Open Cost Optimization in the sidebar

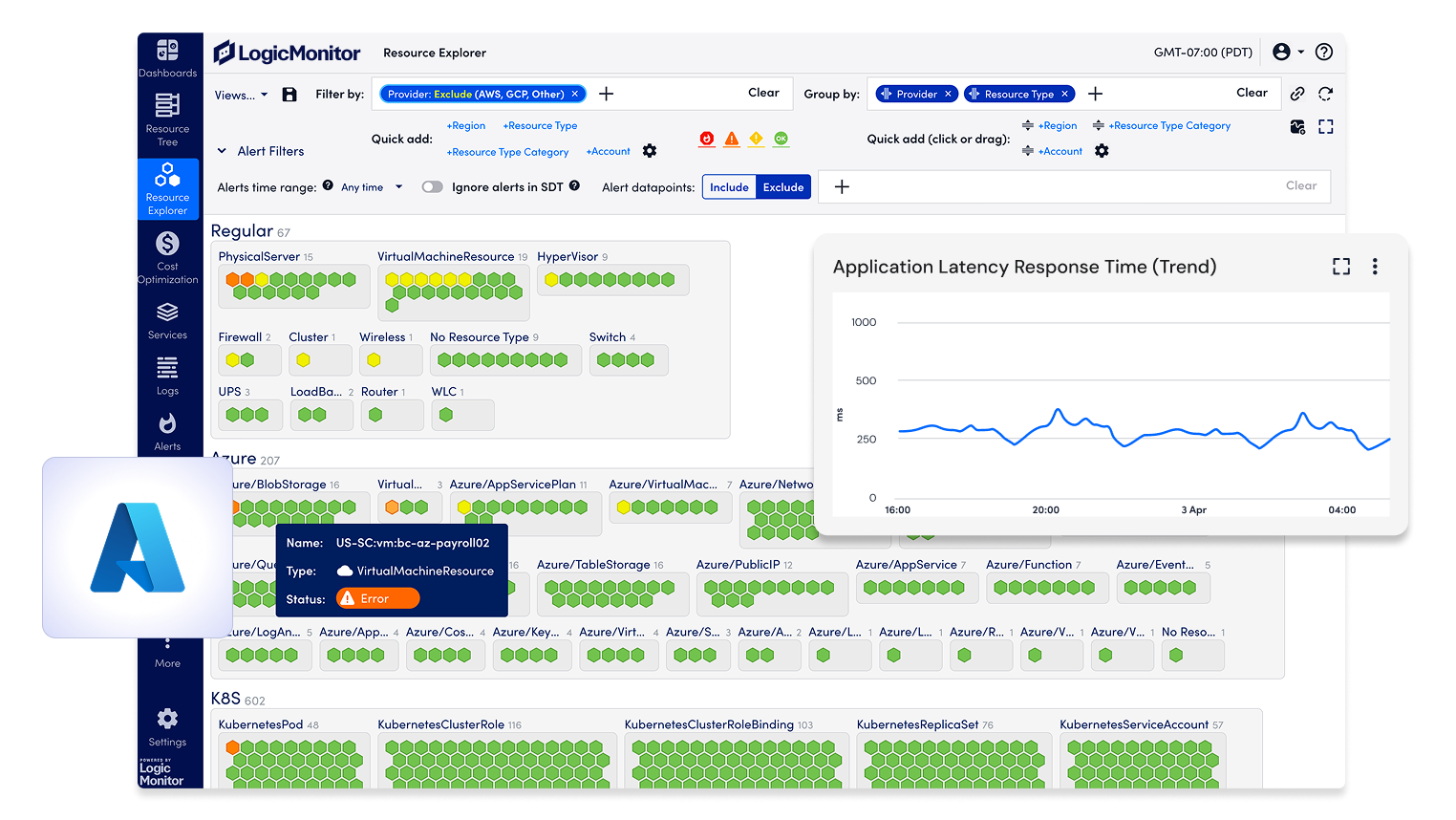tap(167, 258)
